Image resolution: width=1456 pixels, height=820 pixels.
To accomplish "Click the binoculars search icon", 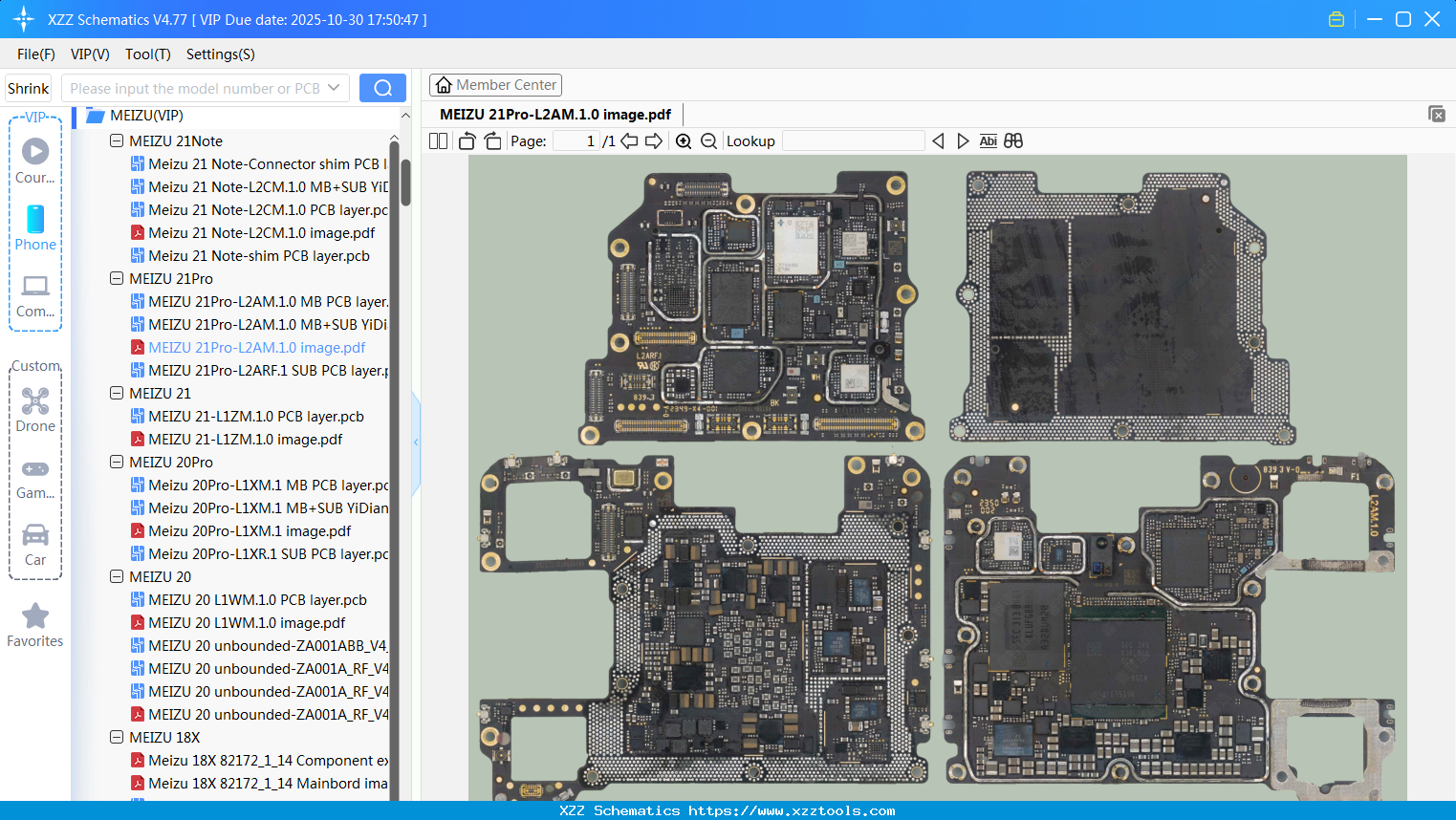I will [x=1013, y=141].
